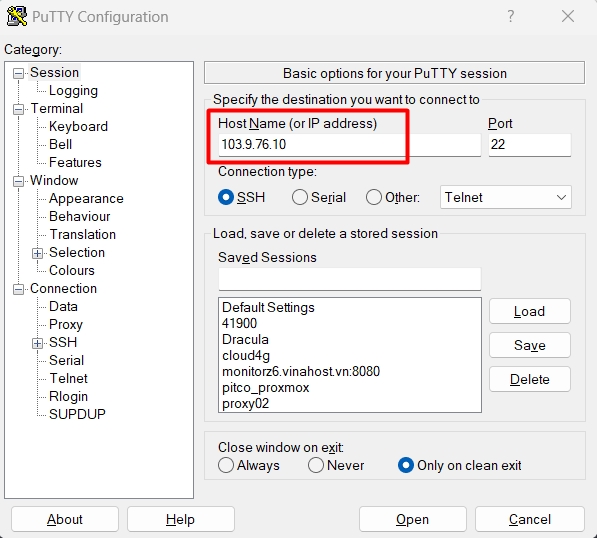Click the Save session button

(x=530, y=345)
